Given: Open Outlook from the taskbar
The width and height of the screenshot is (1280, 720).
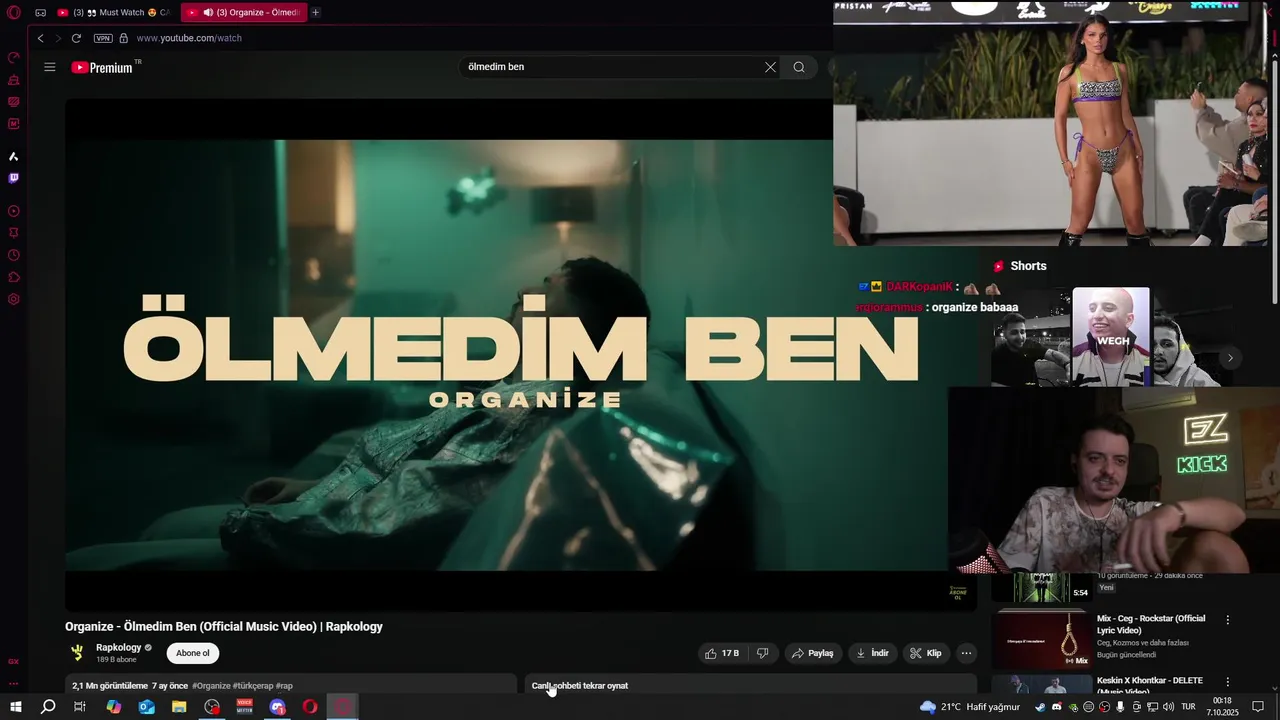Looking at the screenshot, I should coord(146,707).
